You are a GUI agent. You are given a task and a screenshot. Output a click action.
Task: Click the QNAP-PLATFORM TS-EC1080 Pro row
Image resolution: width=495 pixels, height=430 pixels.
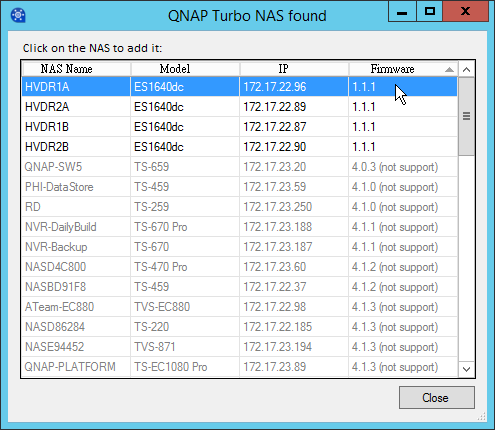click(240, 367)
